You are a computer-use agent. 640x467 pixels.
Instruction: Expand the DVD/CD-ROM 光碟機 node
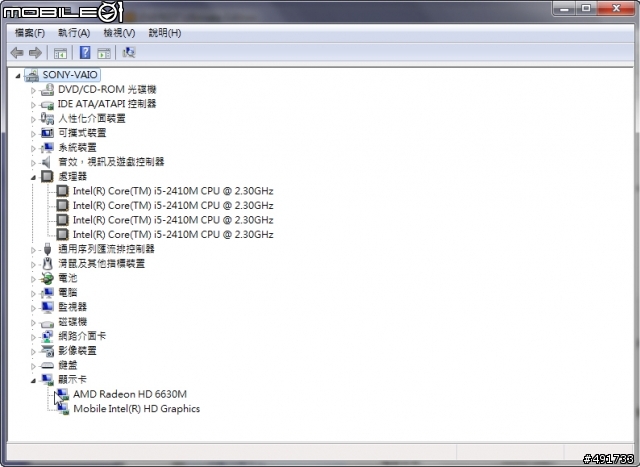pyautogui.click(x=33, y=90)
